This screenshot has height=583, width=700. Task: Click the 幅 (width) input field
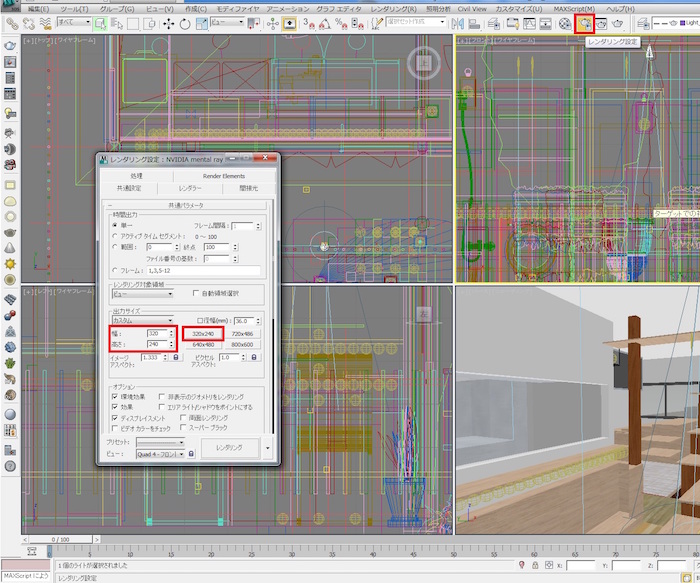click(x=155, y=333)
